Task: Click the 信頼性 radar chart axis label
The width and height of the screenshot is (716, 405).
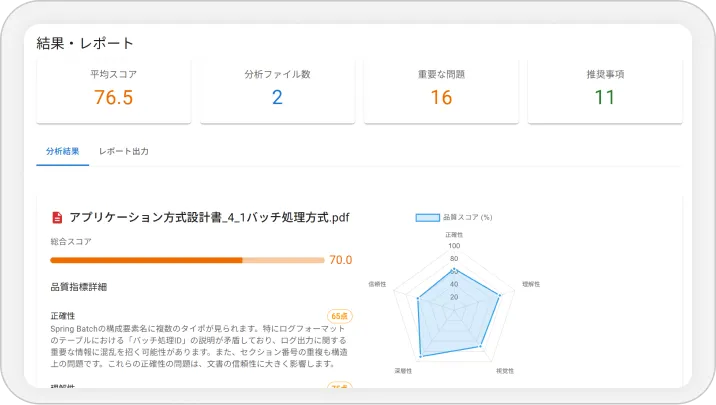Action: click(377, 284)
